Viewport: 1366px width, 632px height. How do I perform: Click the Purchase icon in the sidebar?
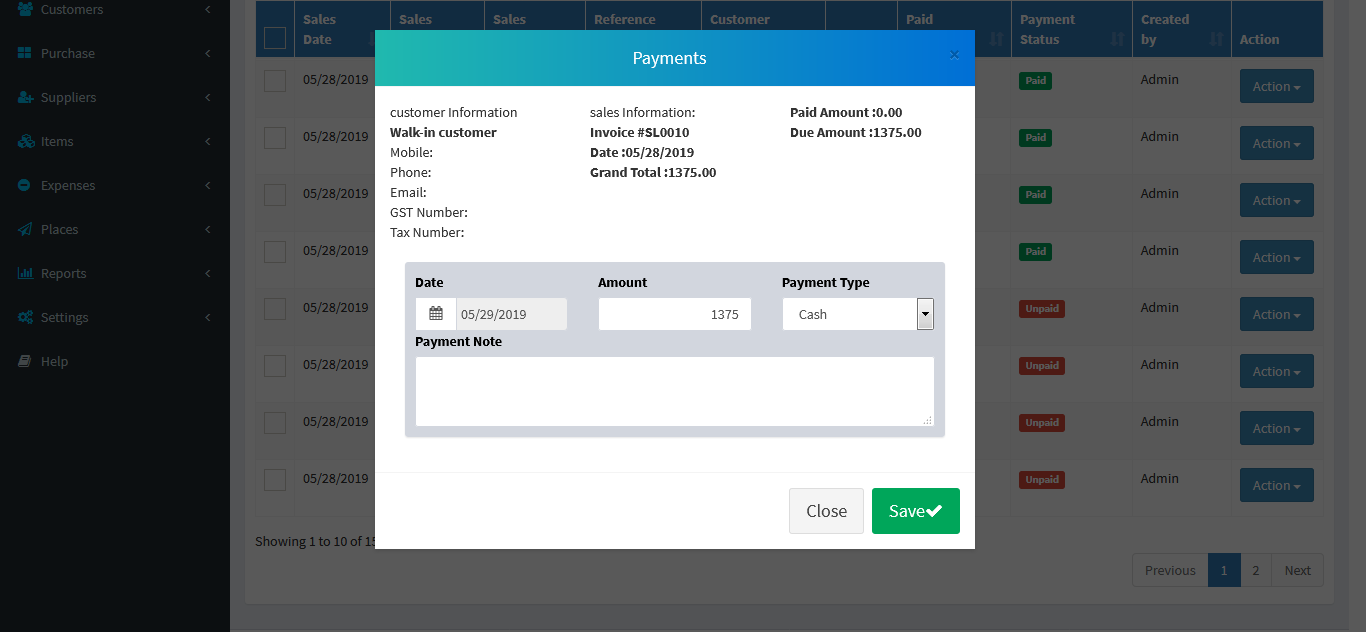pyautogui.click(x=25, y=53)
